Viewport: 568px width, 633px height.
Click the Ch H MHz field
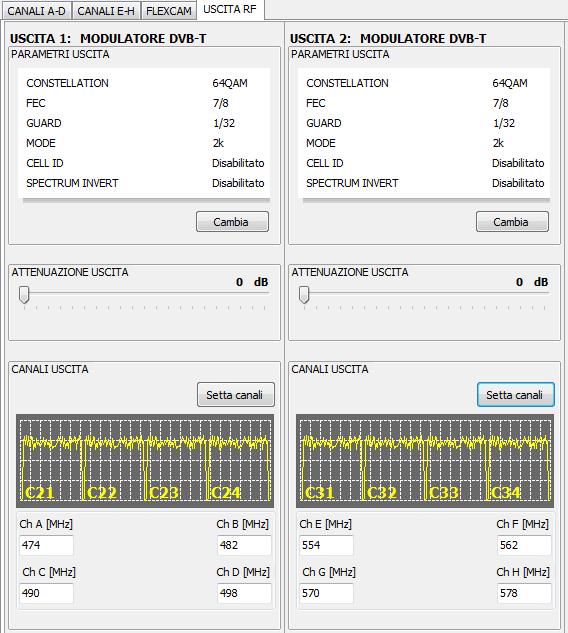click(x=524, y=593)
